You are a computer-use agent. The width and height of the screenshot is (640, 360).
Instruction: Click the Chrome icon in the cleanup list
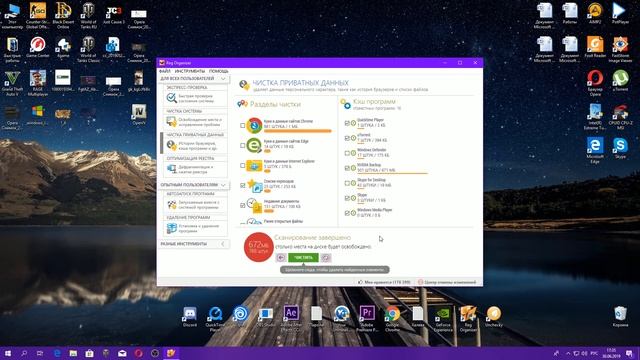pyautogui.click(x=254, y=126)
